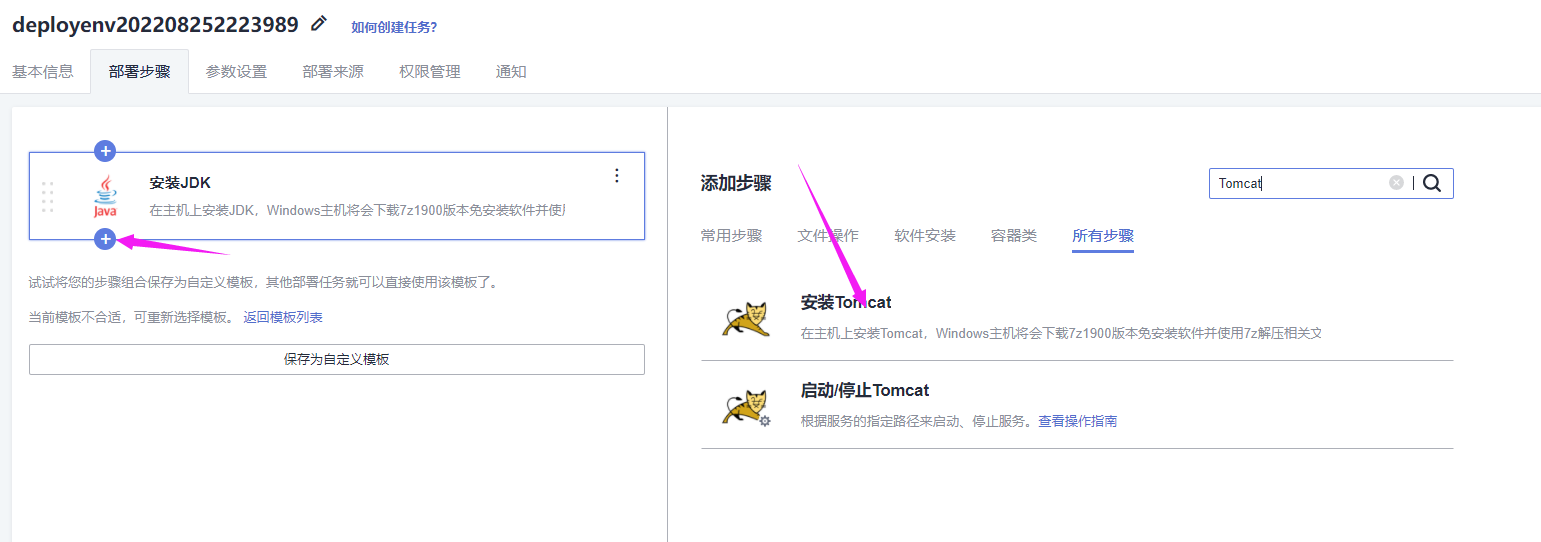
Task: Show the 文件操作 step category
Action: coord(828,236)
